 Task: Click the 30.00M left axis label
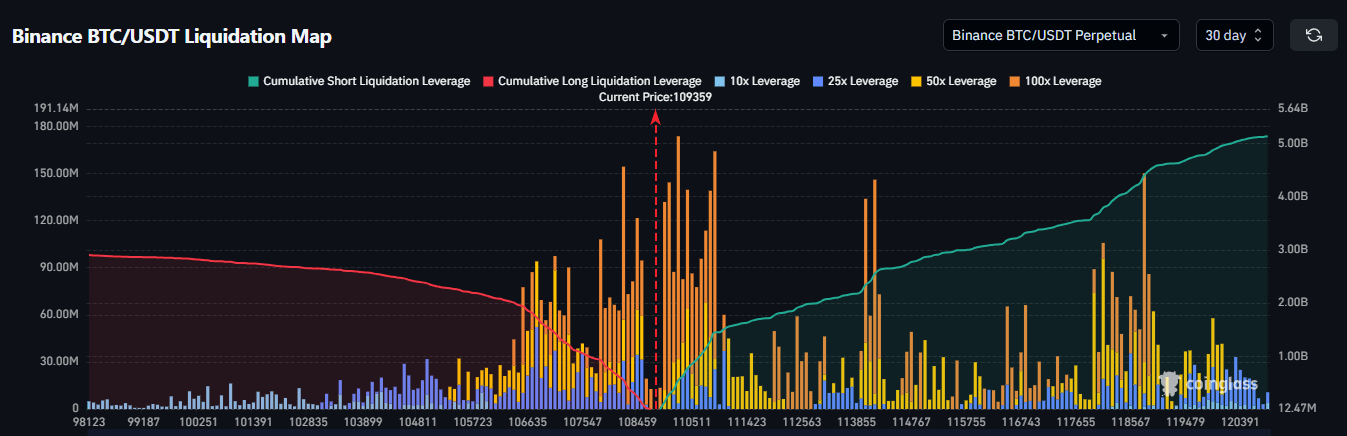pyautogui.click(x=60, y=361)
